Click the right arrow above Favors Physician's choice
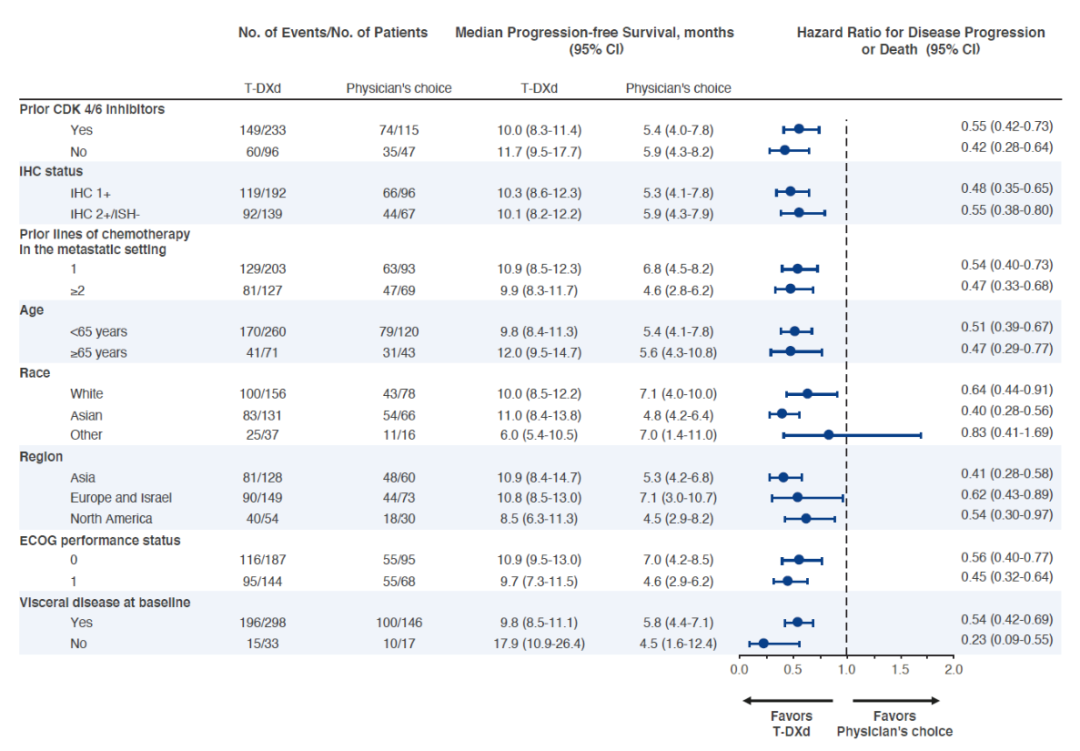 point(895,700)
